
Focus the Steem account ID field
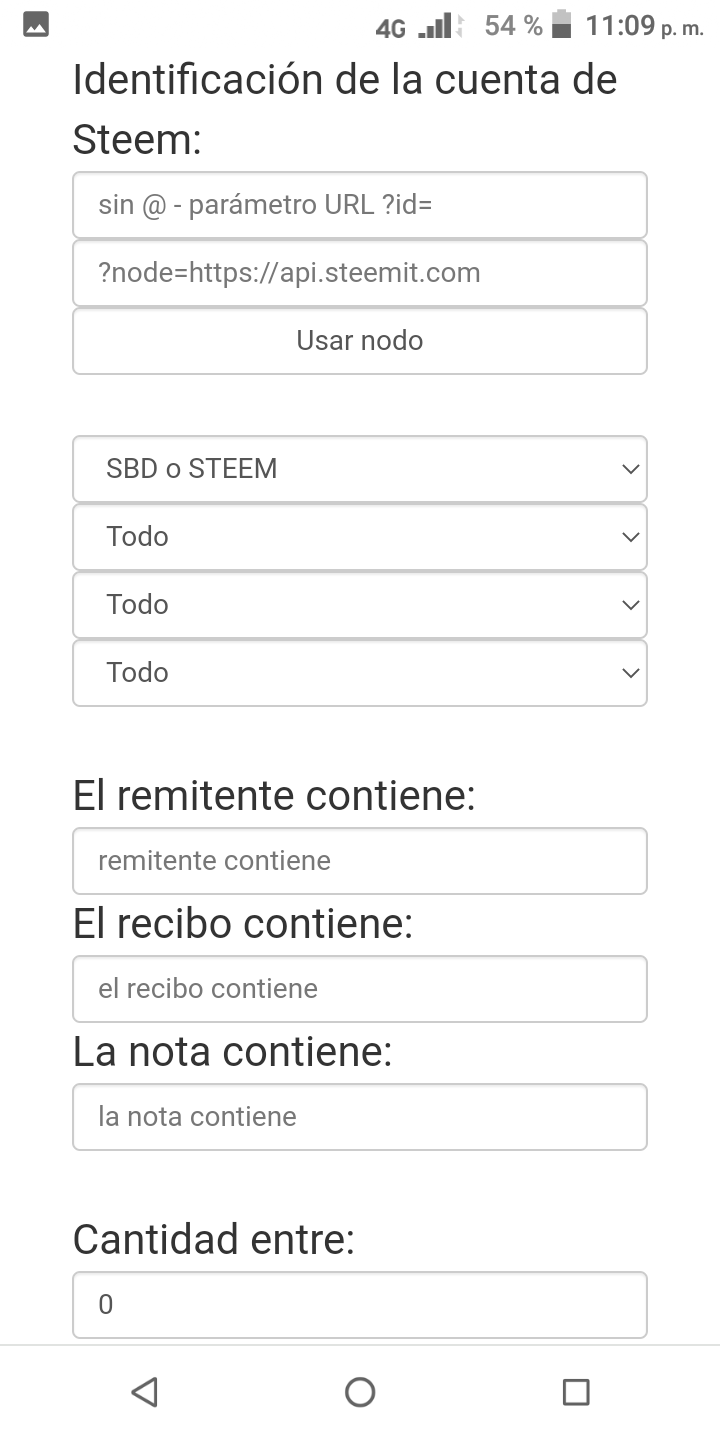(360, 205)
